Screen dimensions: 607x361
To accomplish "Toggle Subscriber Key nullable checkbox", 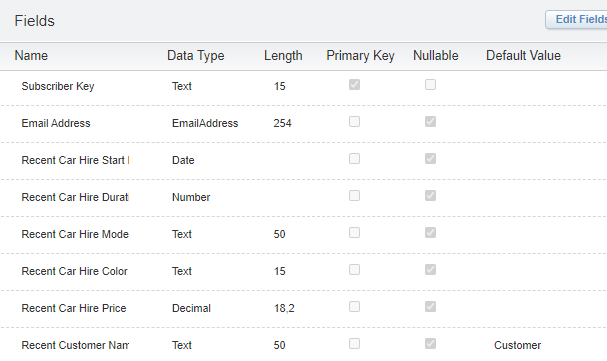I will [430, 84].
